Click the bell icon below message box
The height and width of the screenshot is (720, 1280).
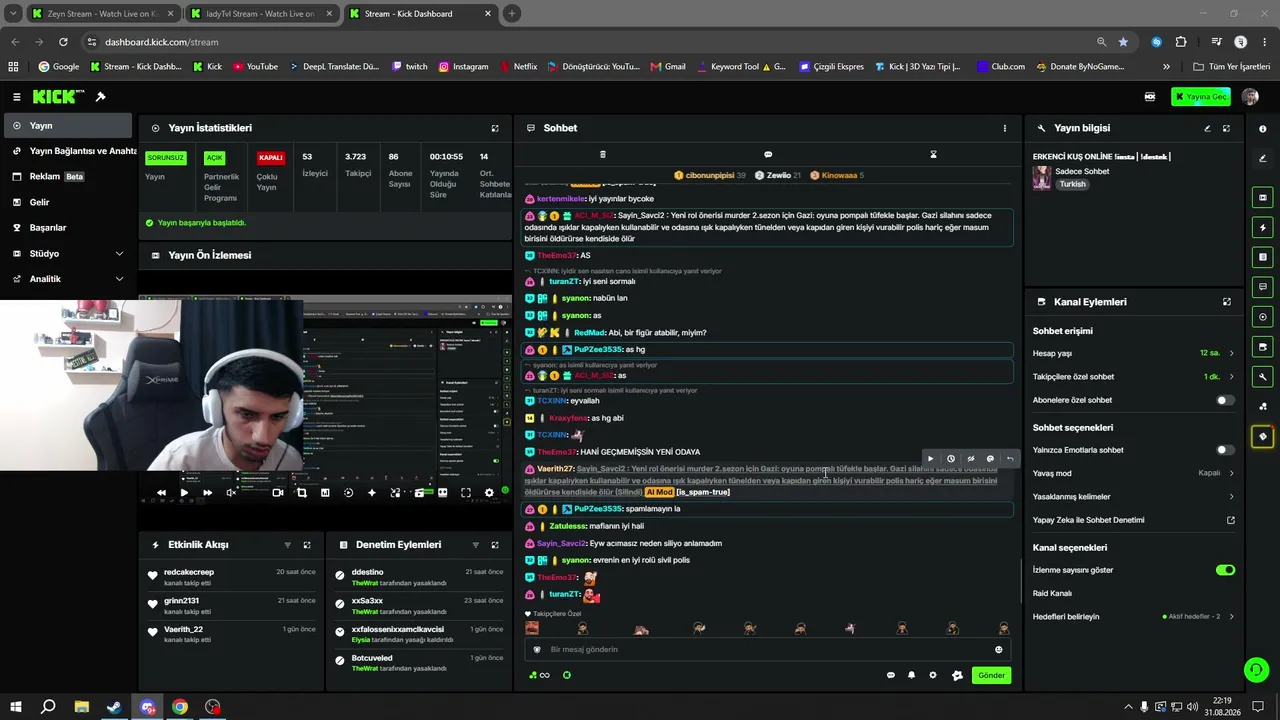(911, 675)
